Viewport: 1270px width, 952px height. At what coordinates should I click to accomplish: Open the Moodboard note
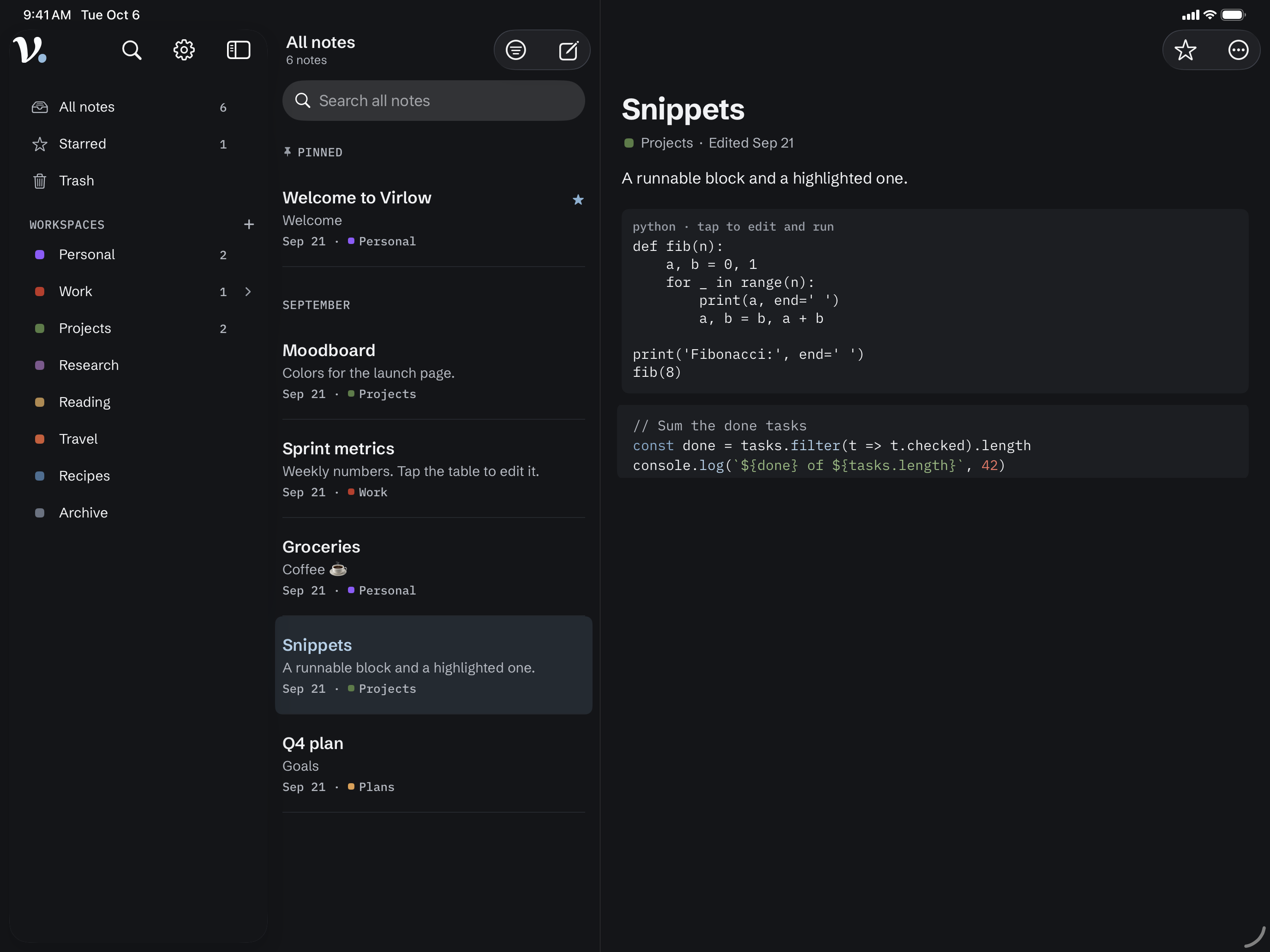tap(433, 371)
